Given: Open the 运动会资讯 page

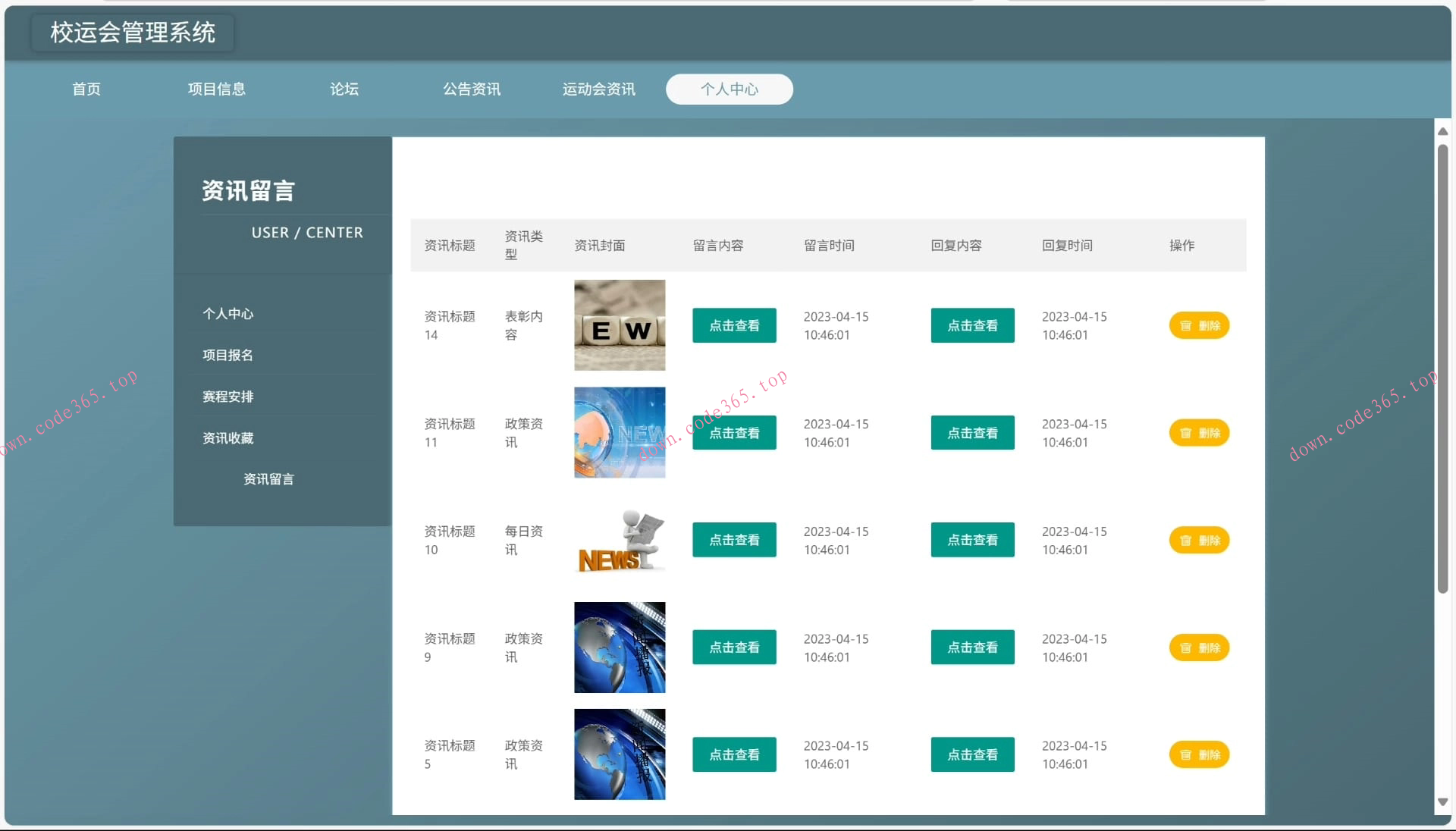Looking at the screenshot, I should pos(598,89).
